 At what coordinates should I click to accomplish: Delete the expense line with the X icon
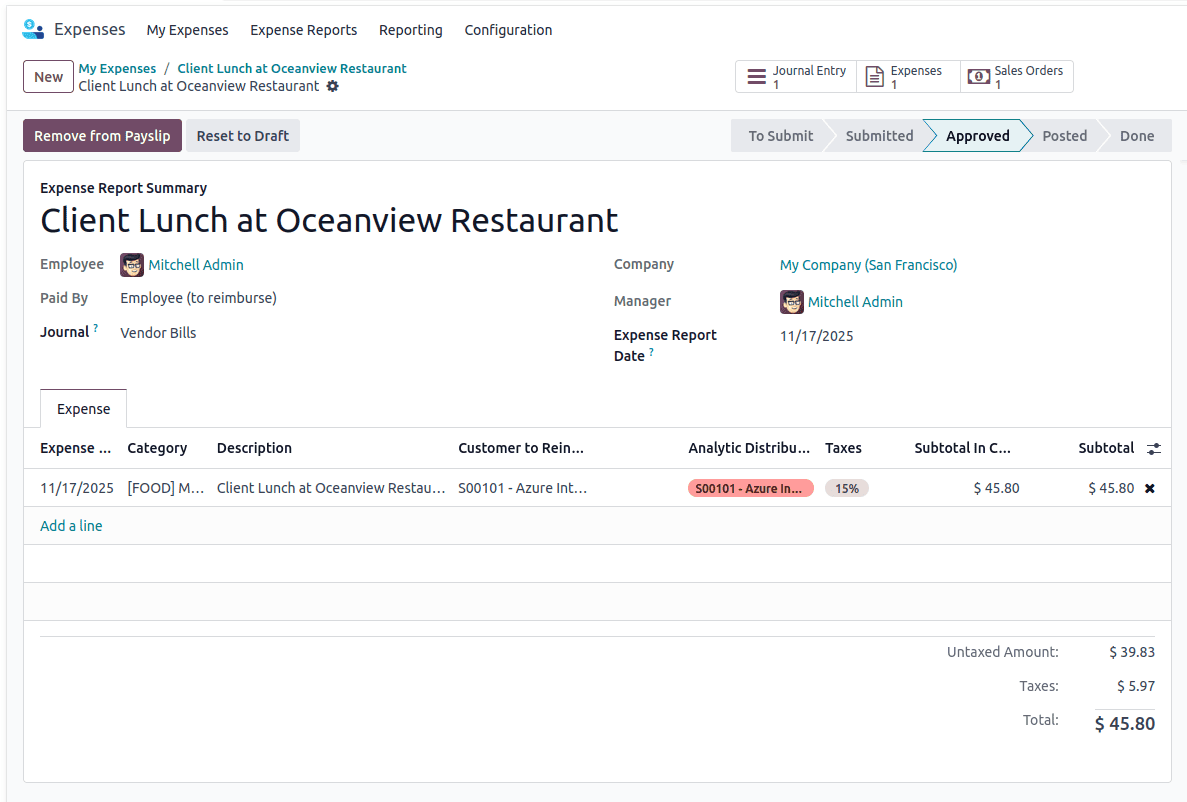coord(1151,488)
